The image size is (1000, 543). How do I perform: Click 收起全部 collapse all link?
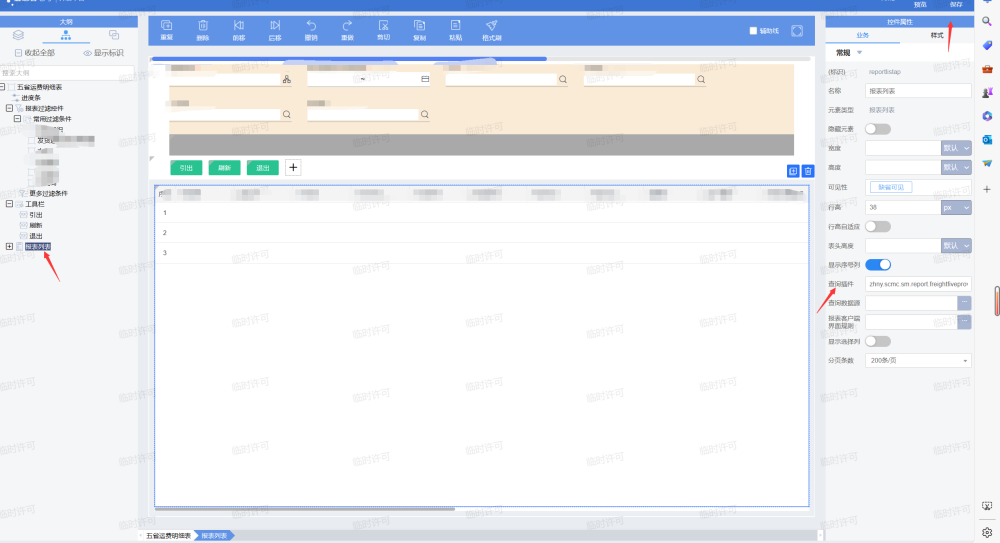(x=35, y=53)
